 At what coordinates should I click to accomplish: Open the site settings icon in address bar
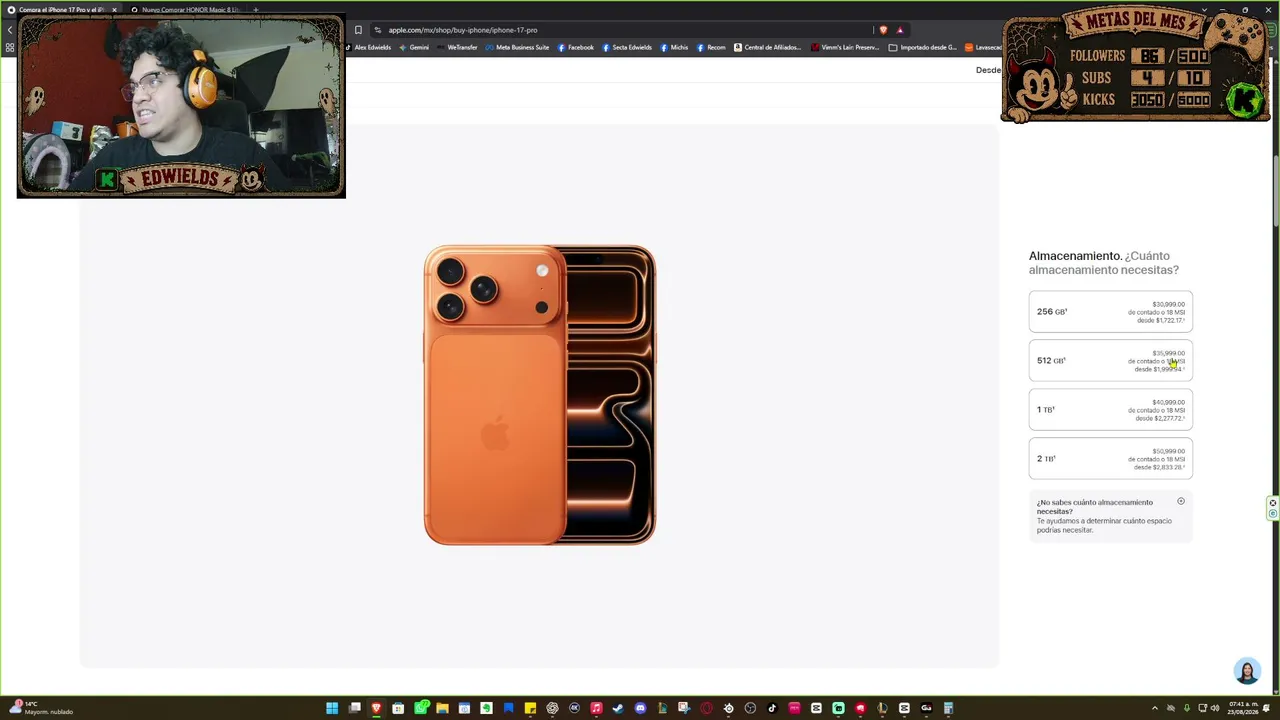coord(377,30)
